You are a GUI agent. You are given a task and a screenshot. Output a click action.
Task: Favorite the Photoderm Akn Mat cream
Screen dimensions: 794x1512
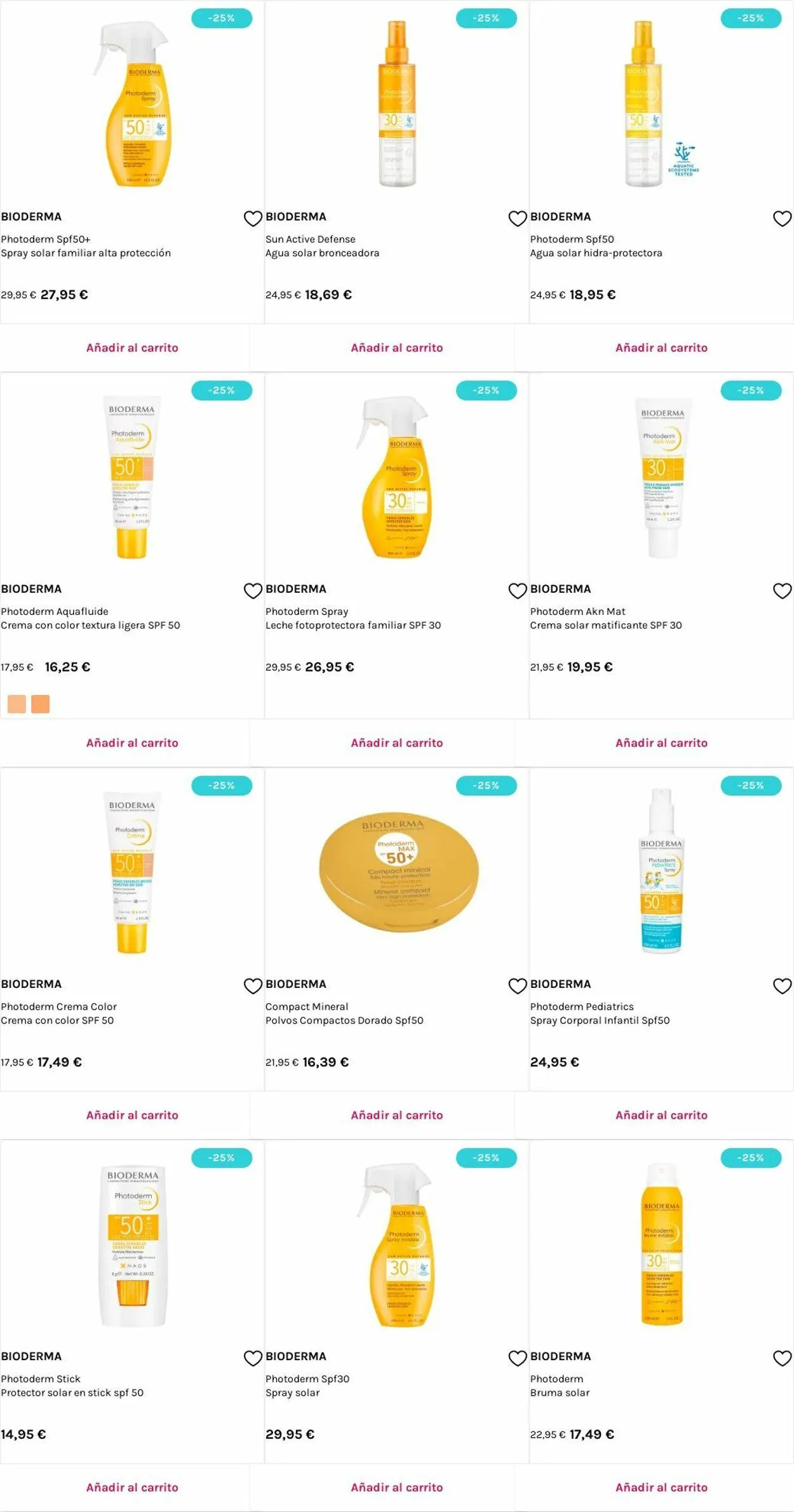point(782,591)
